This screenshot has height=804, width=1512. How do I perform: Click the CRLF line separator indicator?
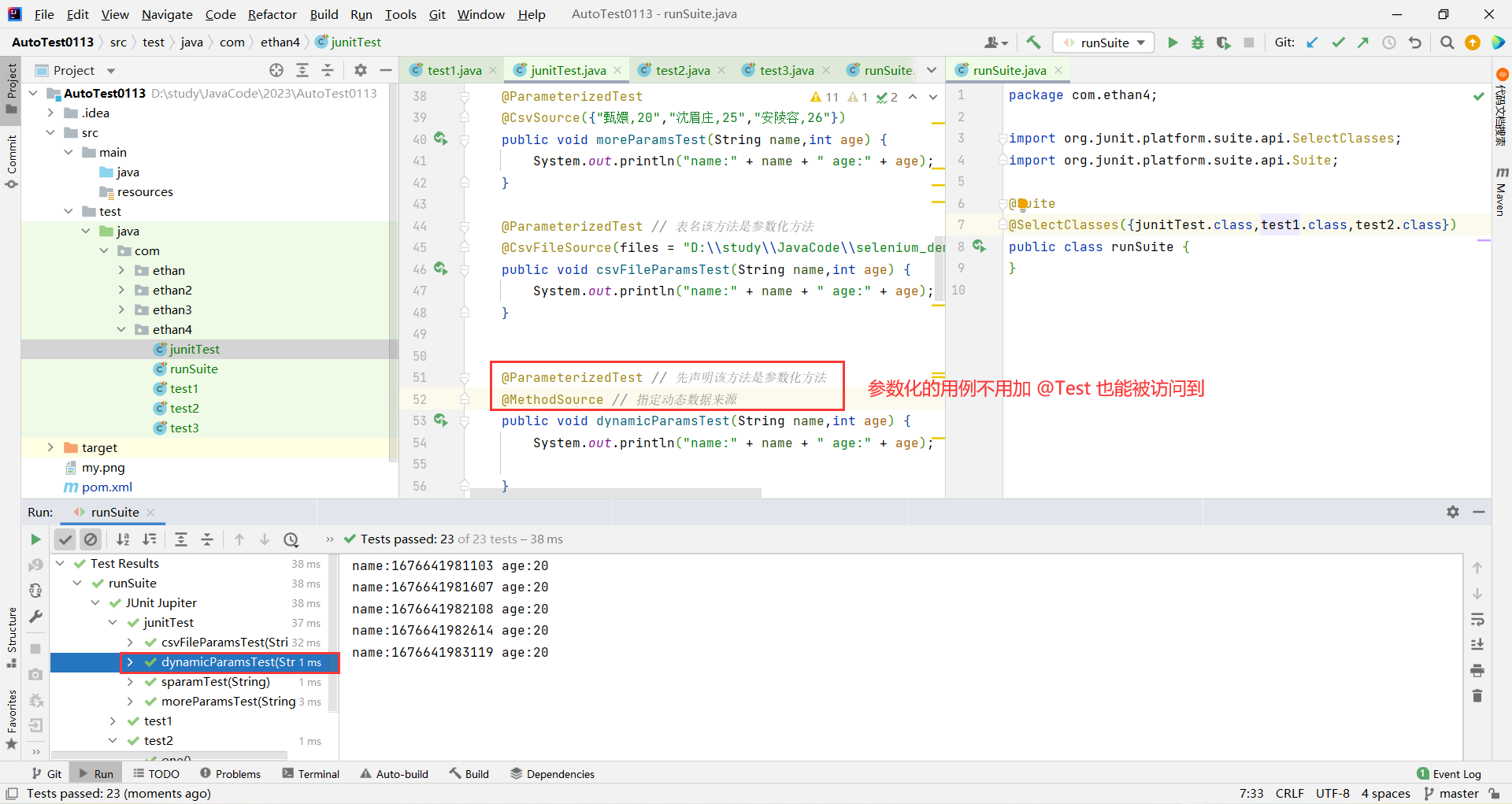pyautogui.click(x=1290, y=794)
